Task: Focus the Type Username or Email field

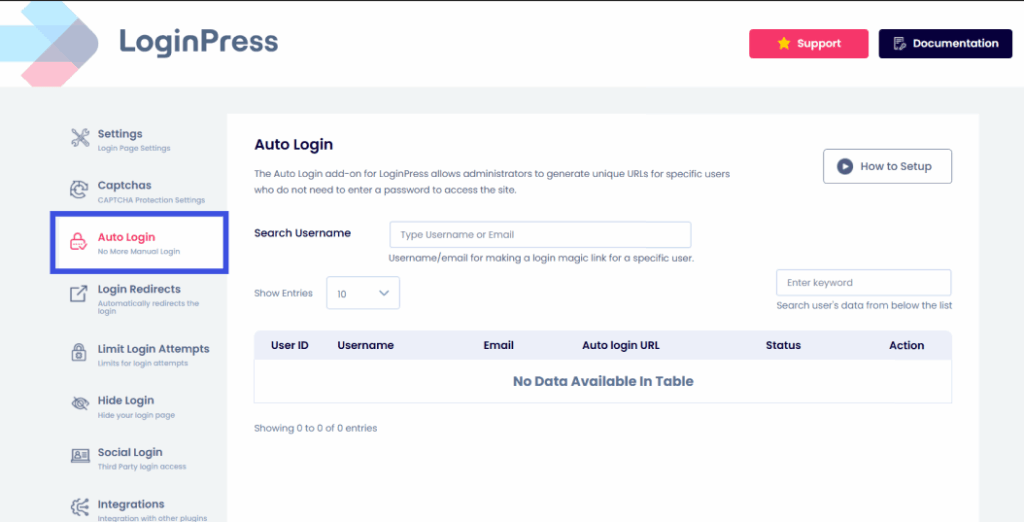Action: 540,235
